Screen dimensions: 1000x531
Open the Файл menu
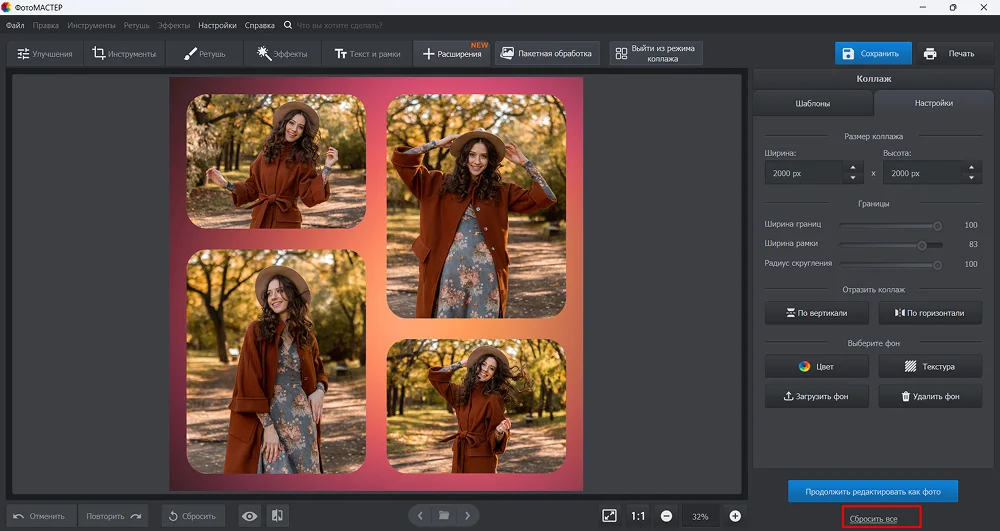(15, 25)
